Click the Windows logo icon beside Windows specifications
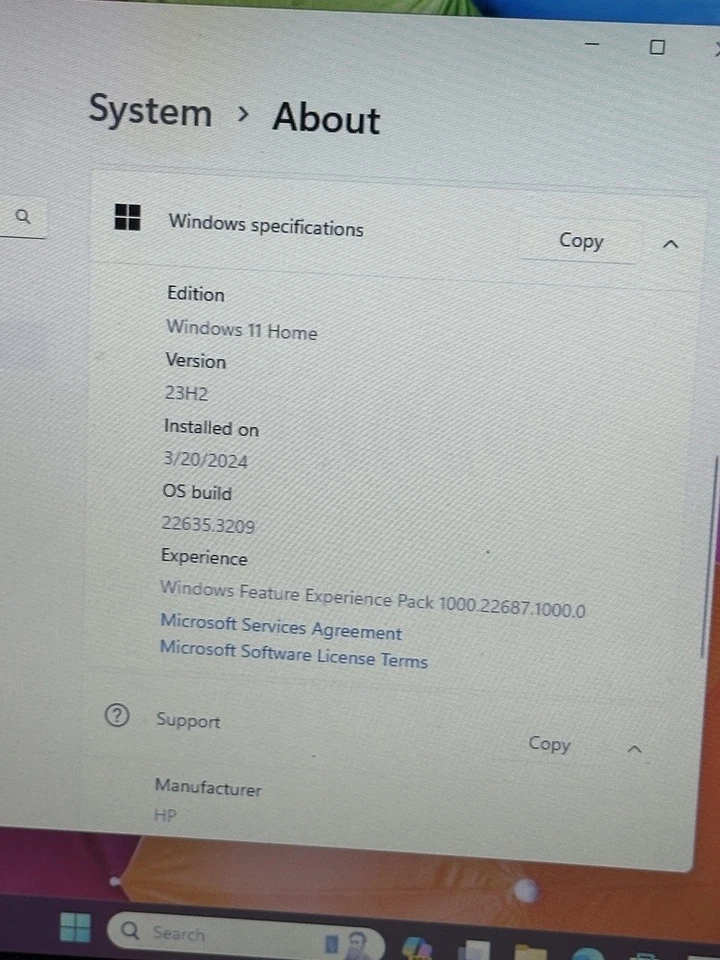This screenshot has height=960, width=720. (x=127, y=217)
